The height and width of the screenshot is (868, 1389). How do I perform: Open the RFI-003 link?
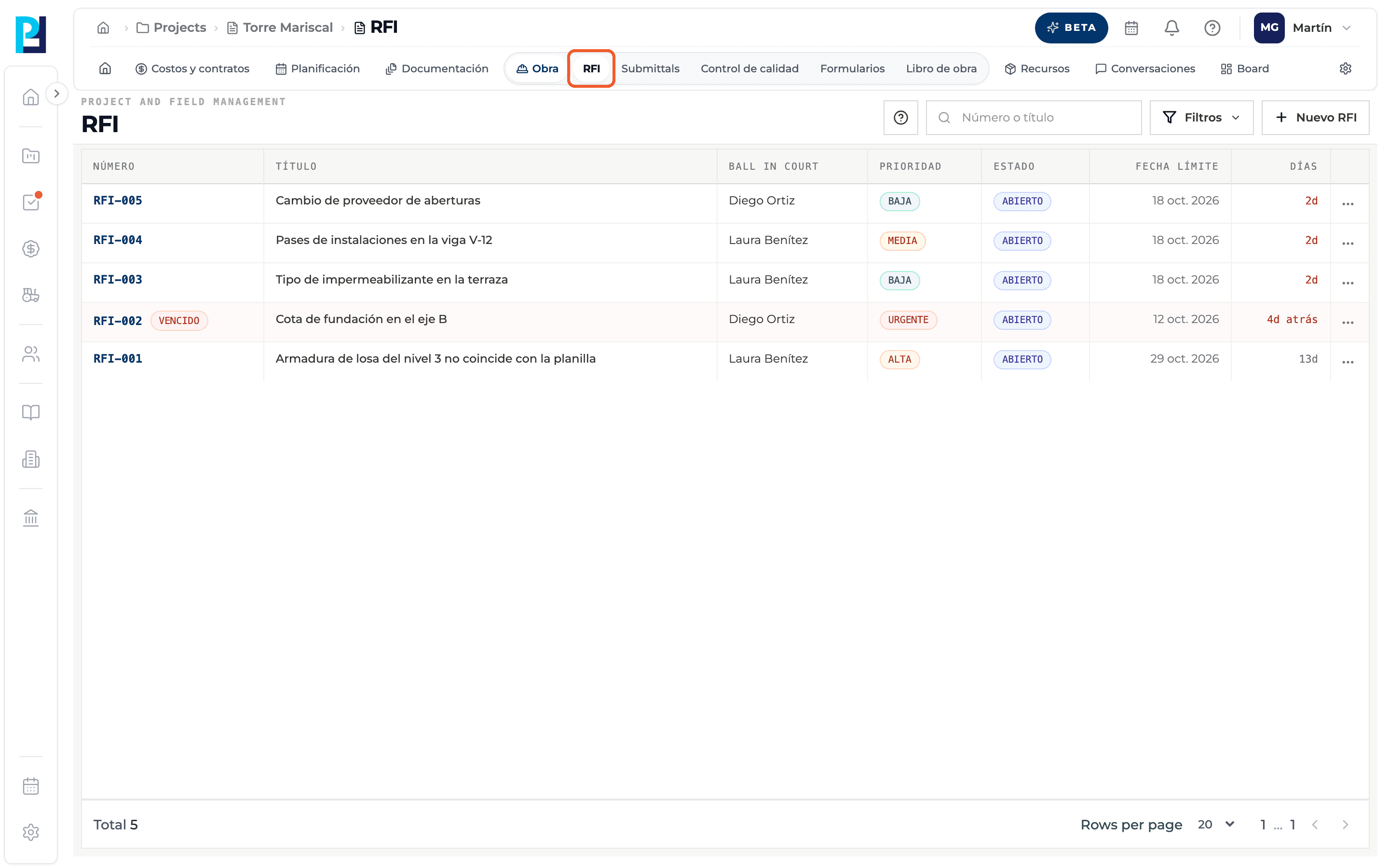coord(118,280)
